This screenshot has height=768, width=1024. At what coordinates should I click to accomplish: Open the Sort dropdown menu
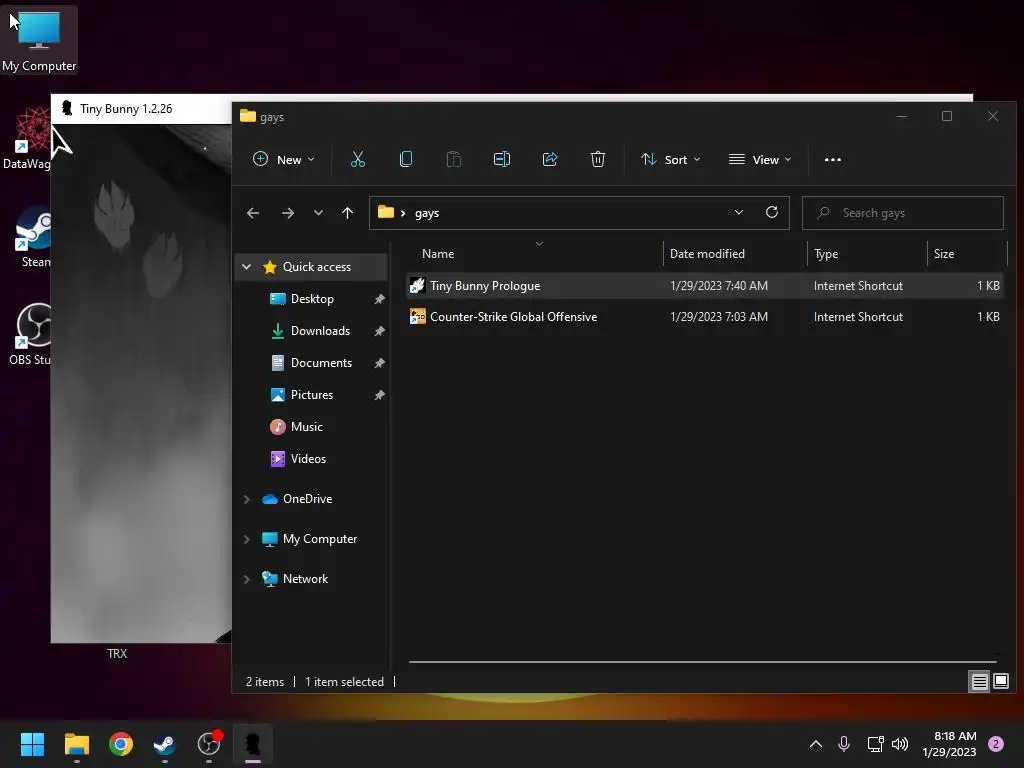click(x=670, y=159)
